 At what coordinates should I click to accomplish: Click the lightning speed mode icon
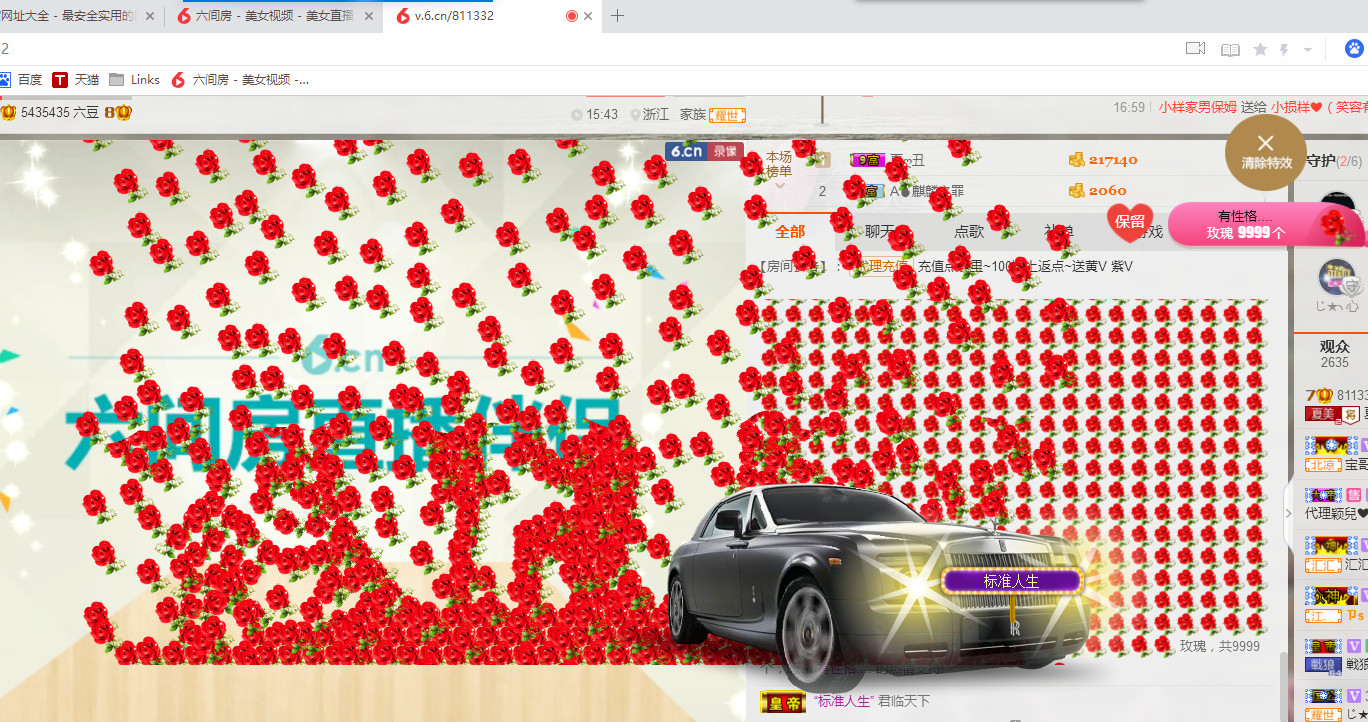point(1284,49)
